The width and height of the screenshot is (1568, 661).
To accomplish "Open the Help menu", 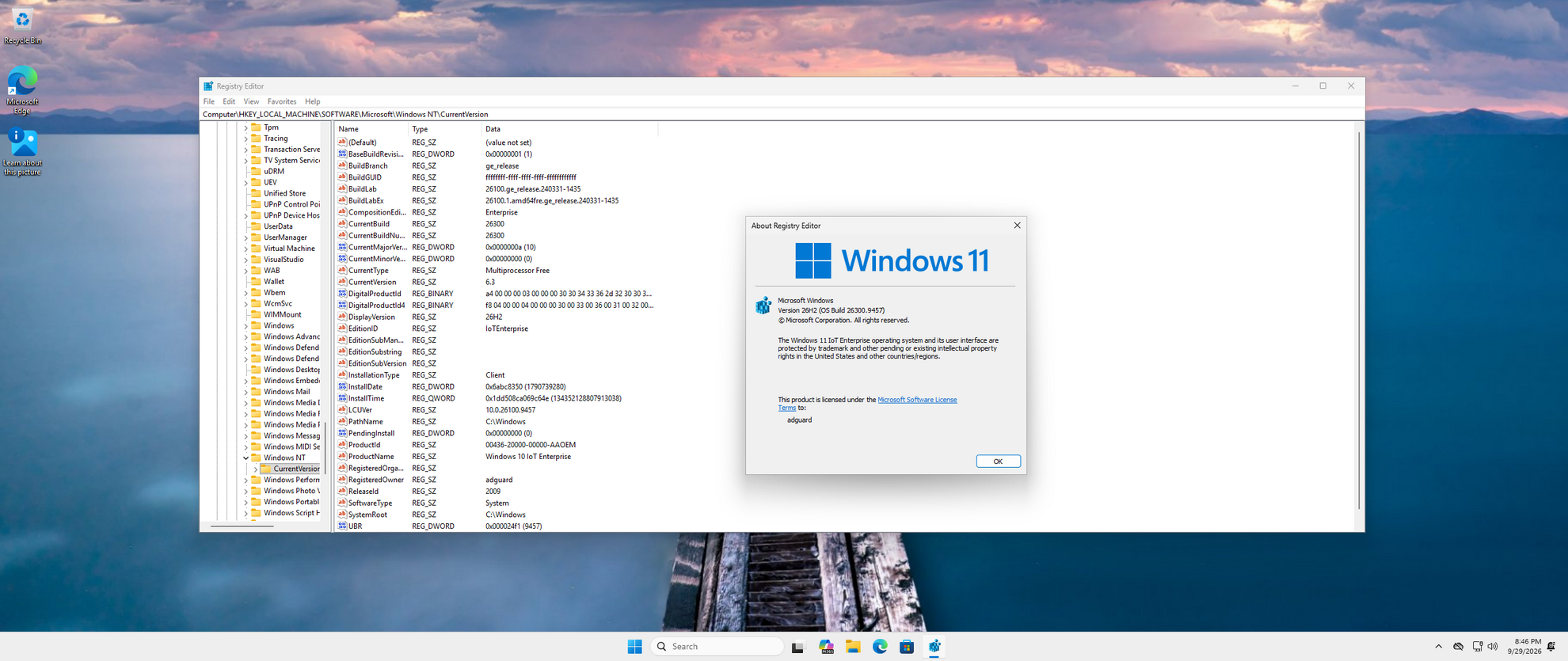I will [x=313, y=101].
